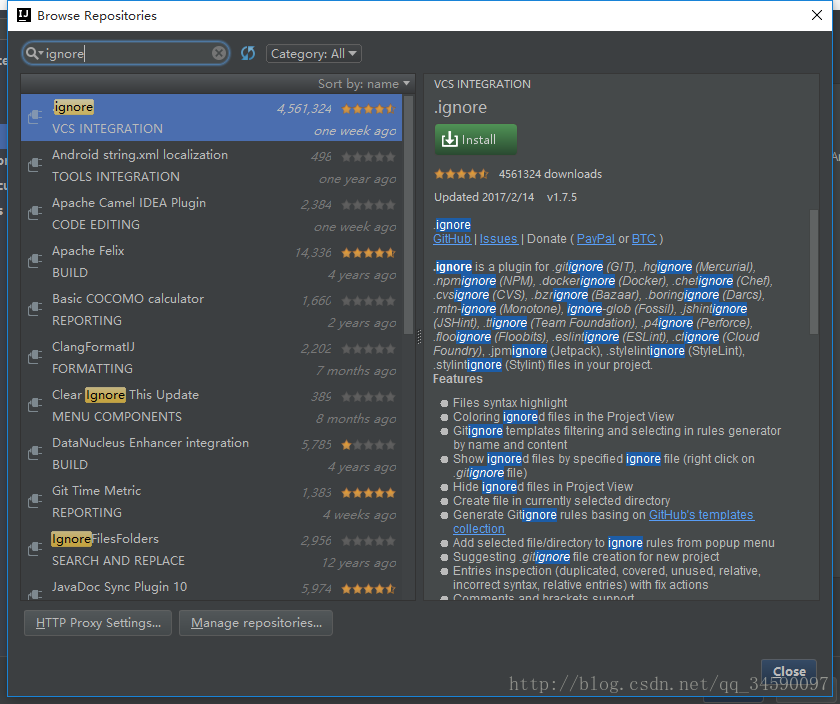Click plugin icon beside Git Time Metric
The height and width of the screenshot is (704, 840).
point(35,500)
